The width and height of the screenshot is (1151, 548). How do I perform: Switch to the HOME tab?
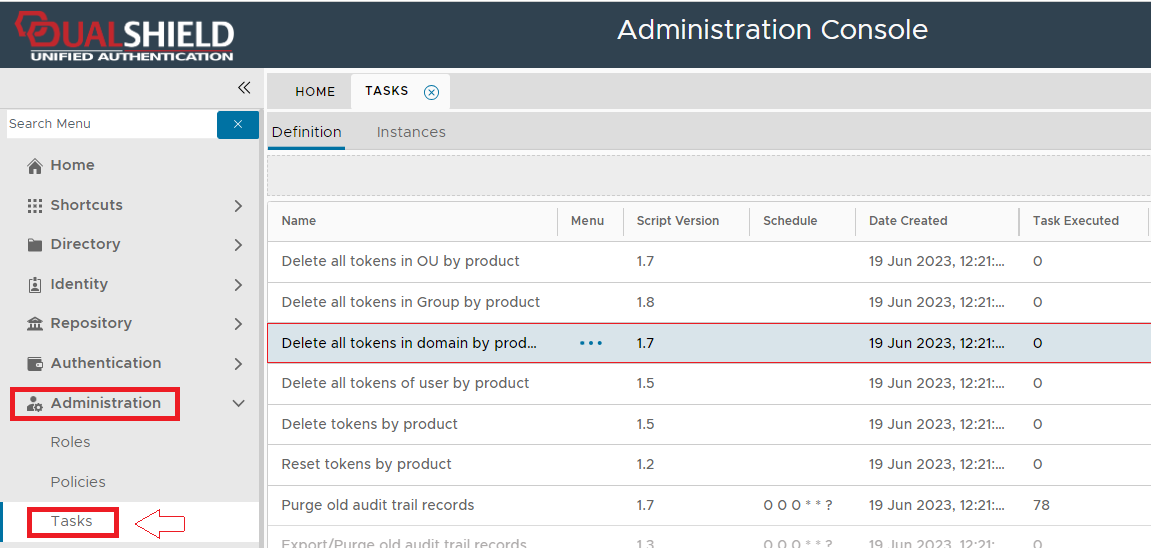click(315, 92)
